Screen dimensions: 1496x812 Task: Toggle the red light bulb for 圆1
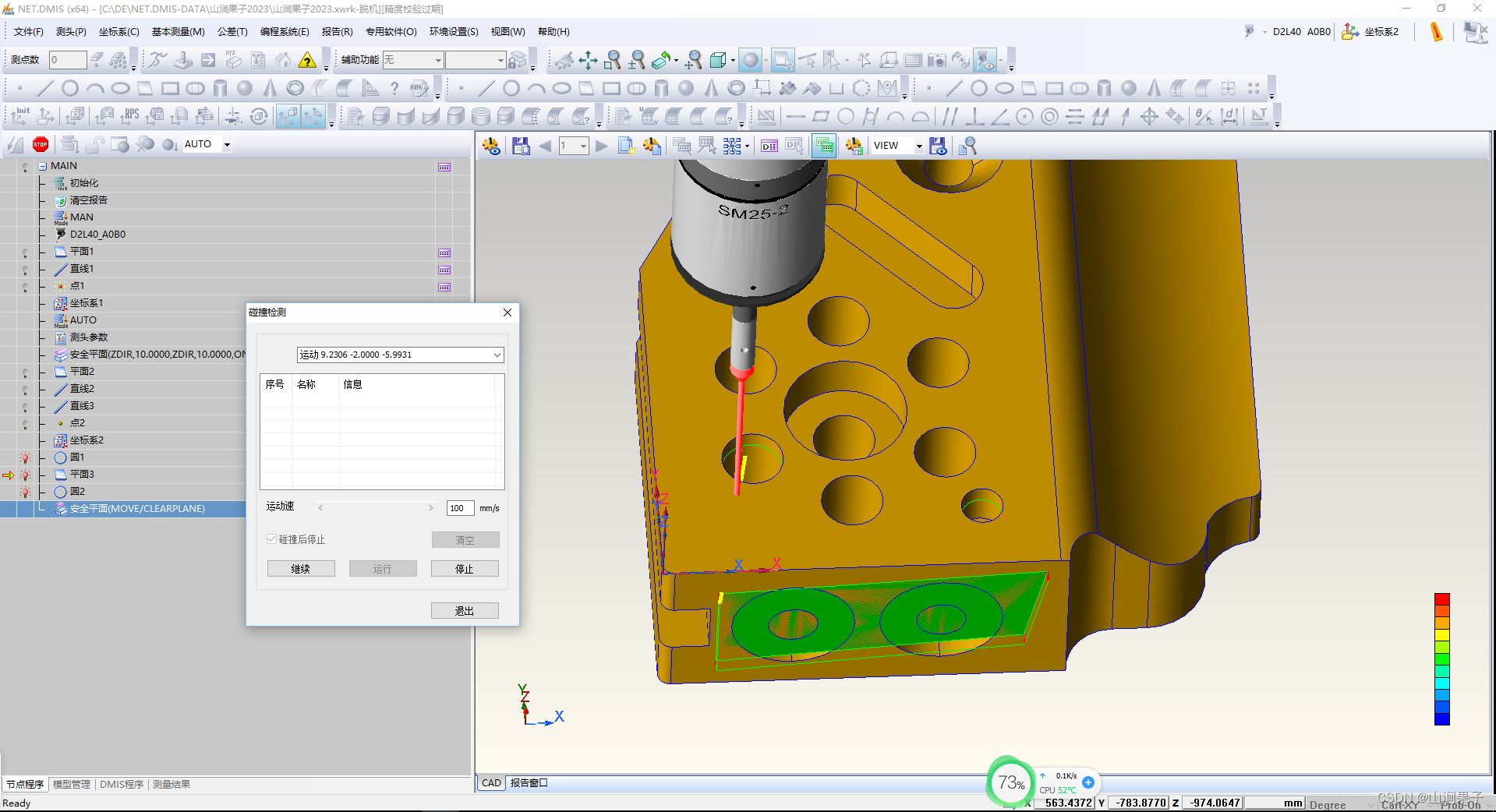coord(25,458)
